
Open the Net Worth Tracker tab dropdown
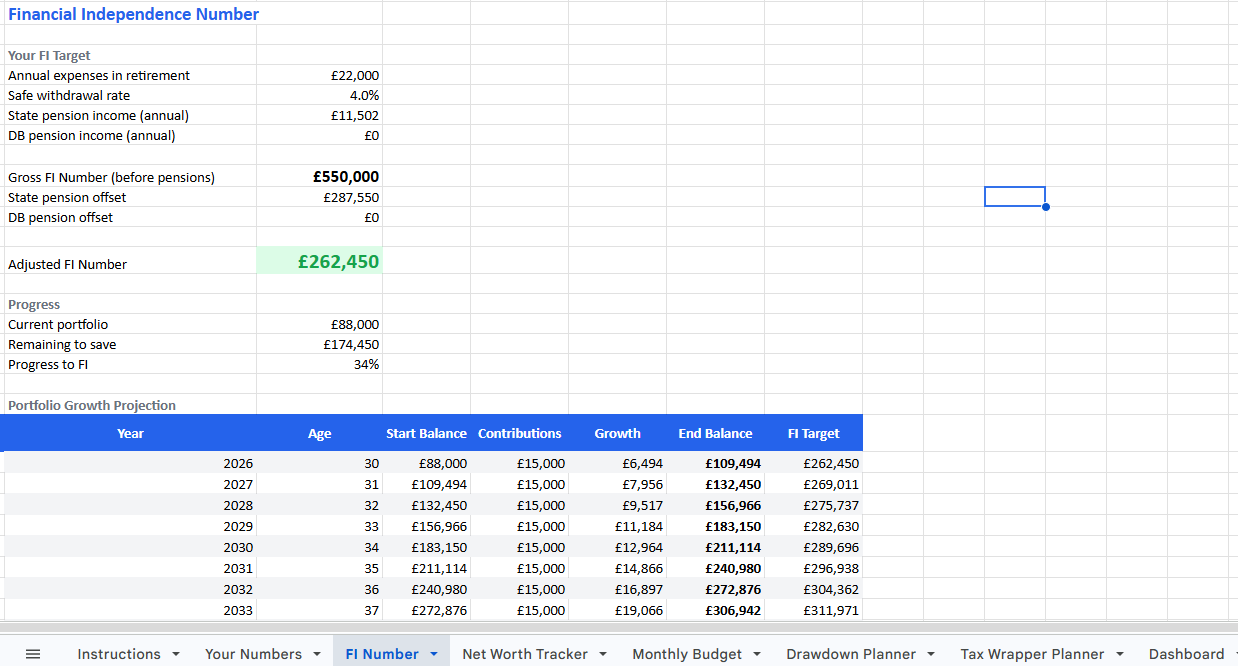604,653
